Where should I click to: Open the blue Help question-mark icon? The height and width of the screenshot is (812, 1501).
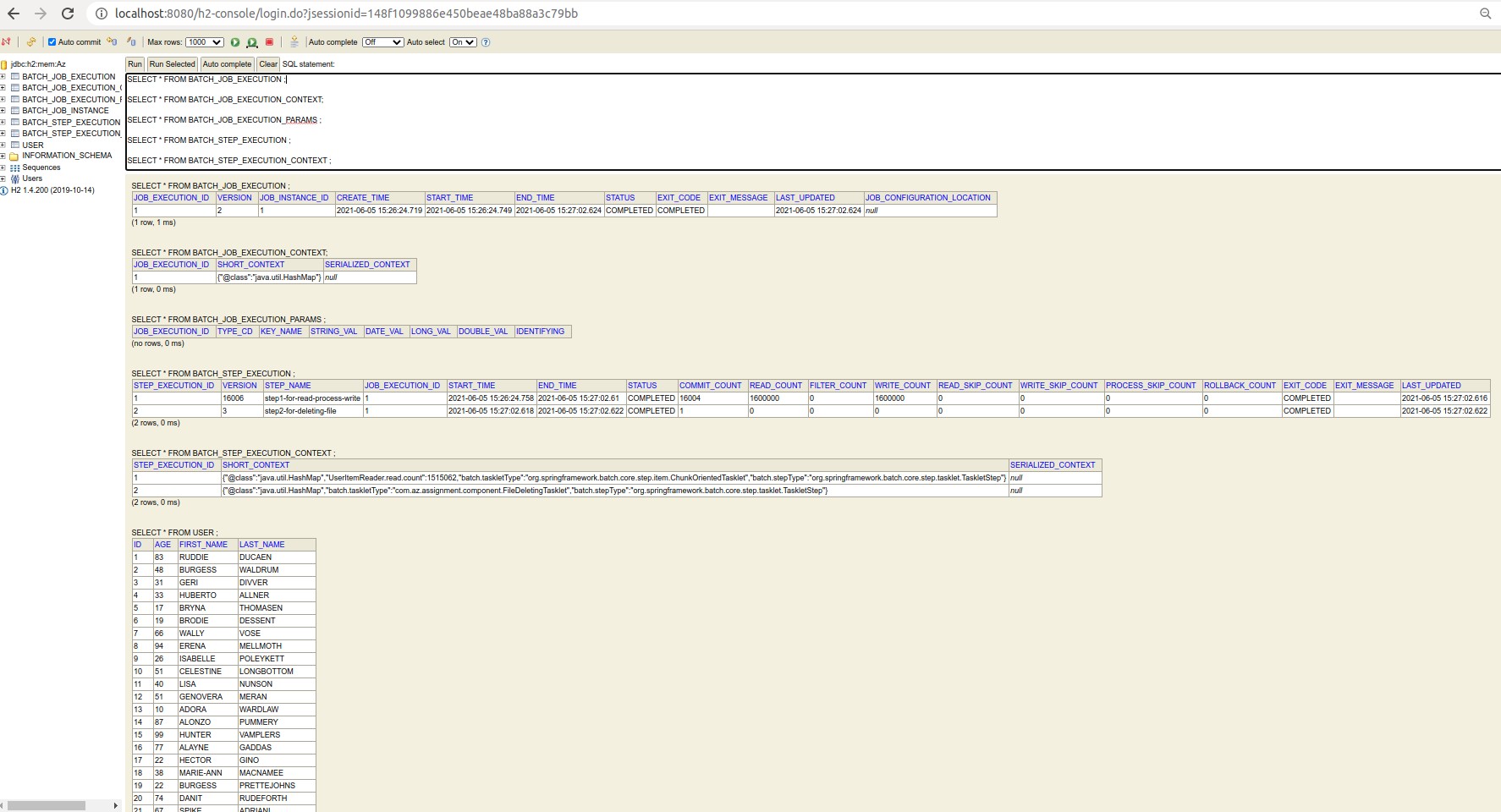click(486, 42)
